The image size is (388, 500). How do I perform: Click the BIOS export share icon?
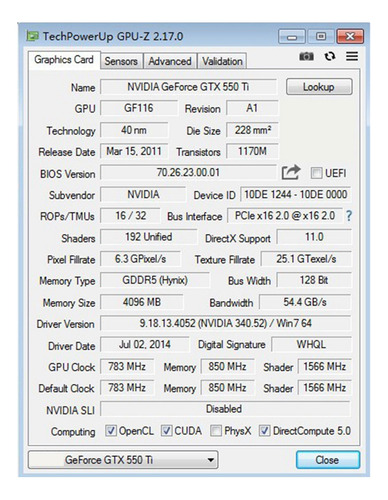(x=291, y=172)
